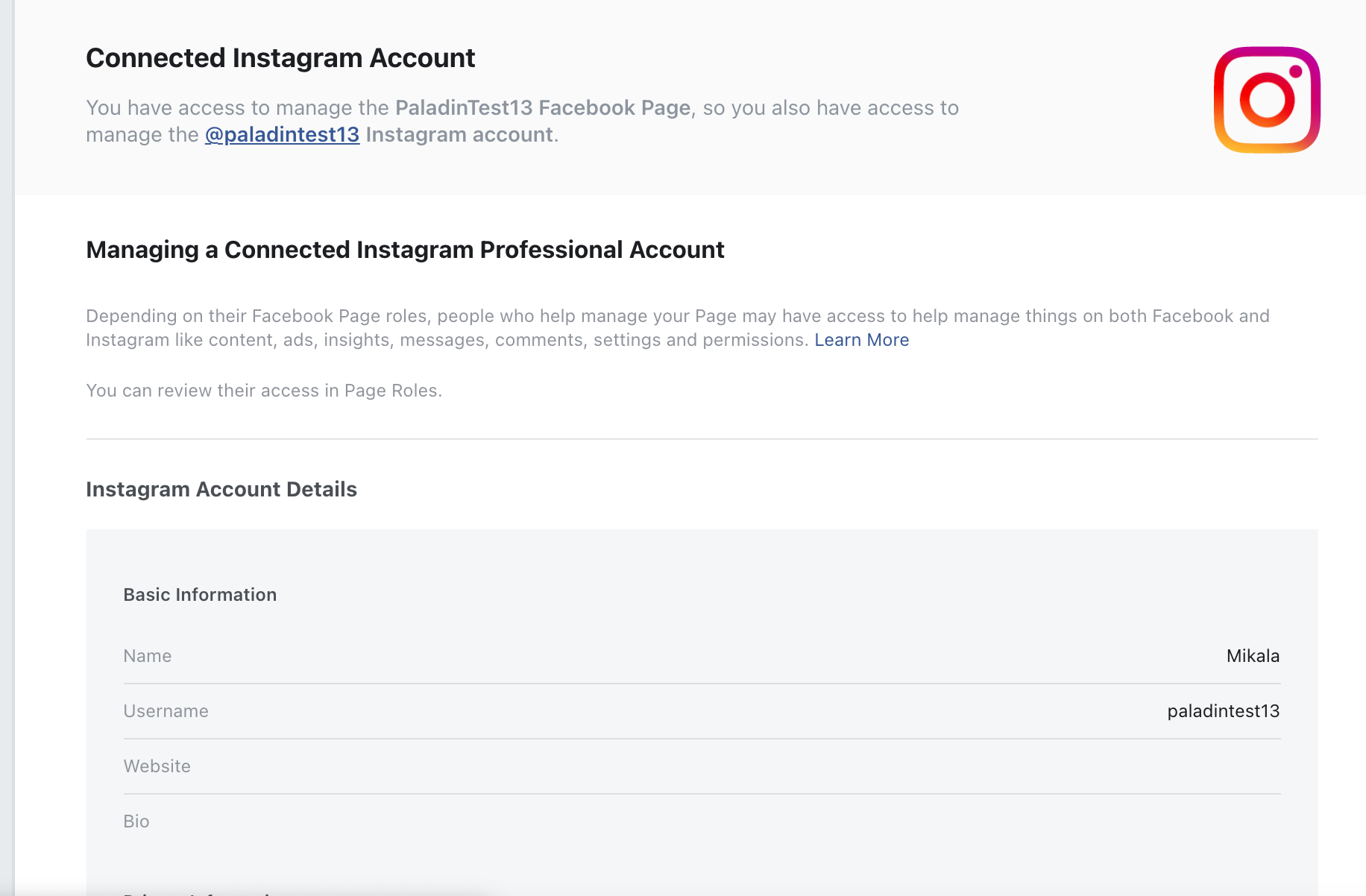1366x896 pixels.
Task: Click Managing a Connected Instagram Professional Account heading
Action: coord(405,250)
